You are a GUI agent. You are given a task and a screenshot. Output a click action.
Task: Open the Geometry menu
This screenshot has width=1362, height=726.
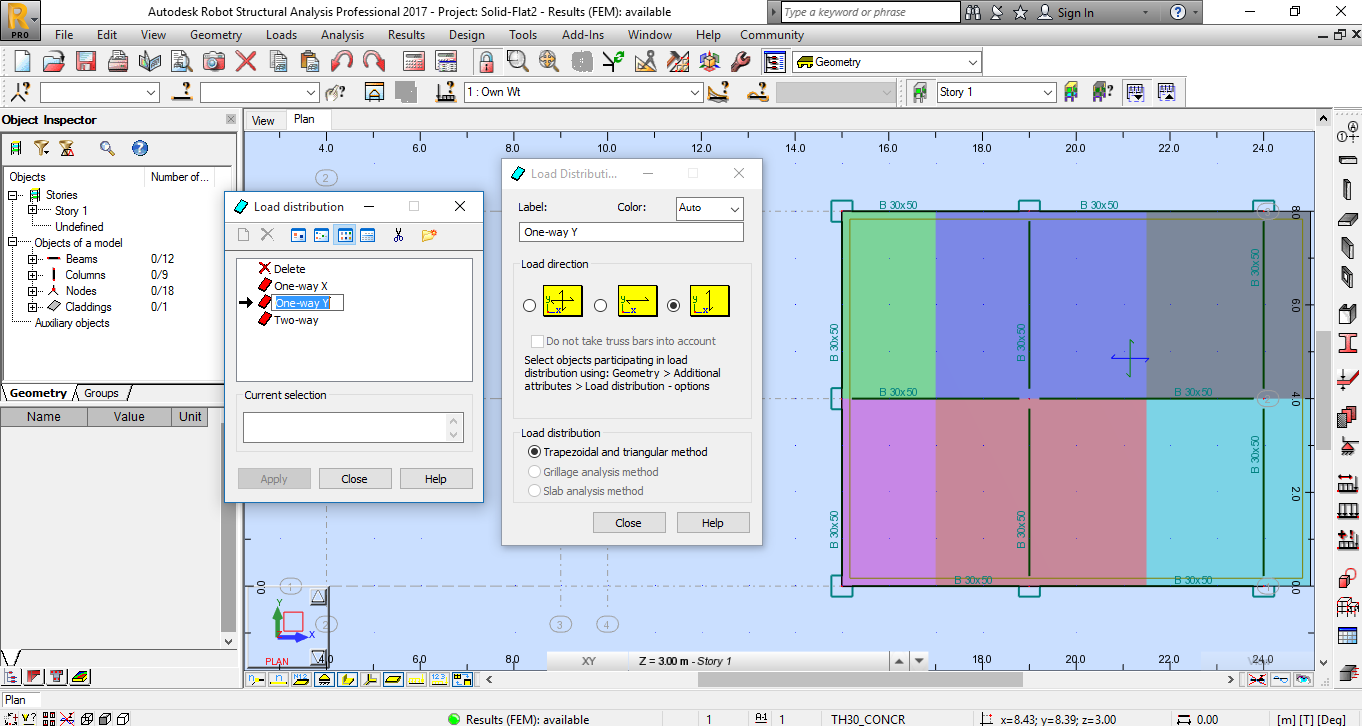[x=216, y=35]
